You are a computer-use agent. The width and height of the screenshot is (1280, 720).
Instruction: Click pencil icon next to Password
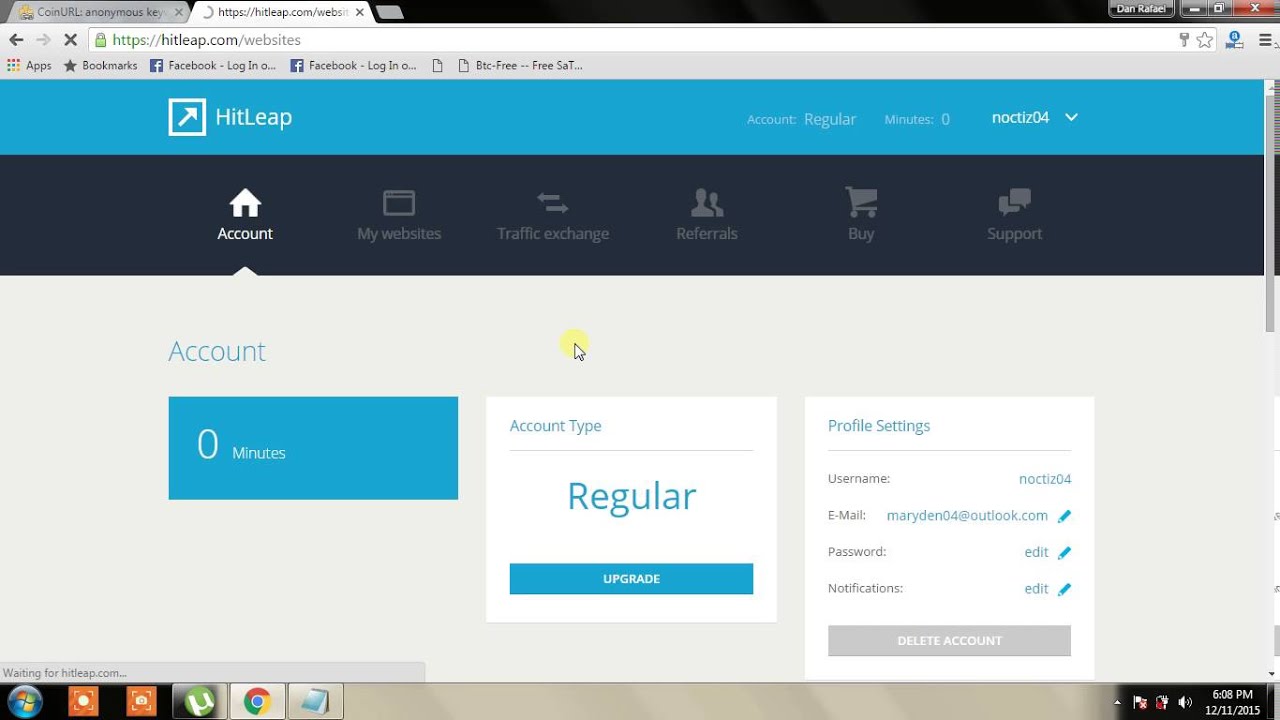point(1064,552)
